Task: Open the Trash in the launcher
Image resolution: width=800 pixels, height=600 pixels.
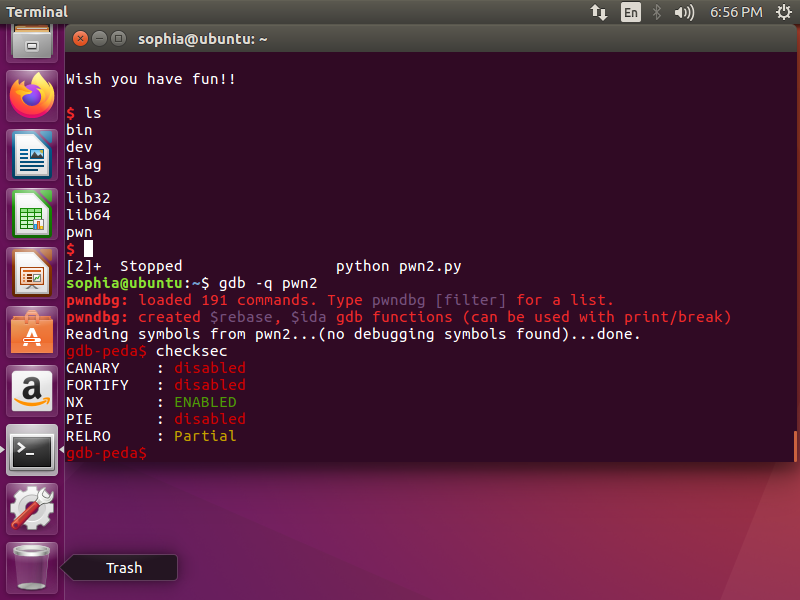Action: point(32,567)
